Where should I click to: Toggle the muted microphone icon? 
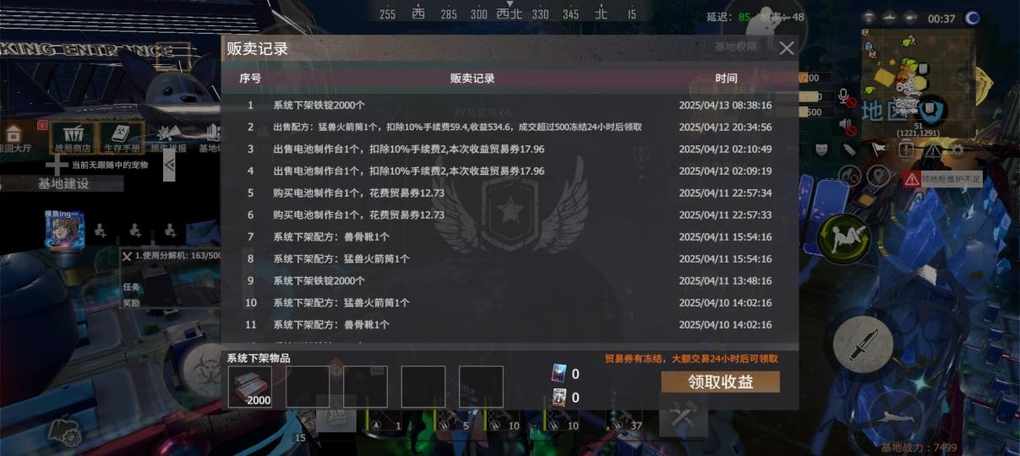tap(846, 98)
